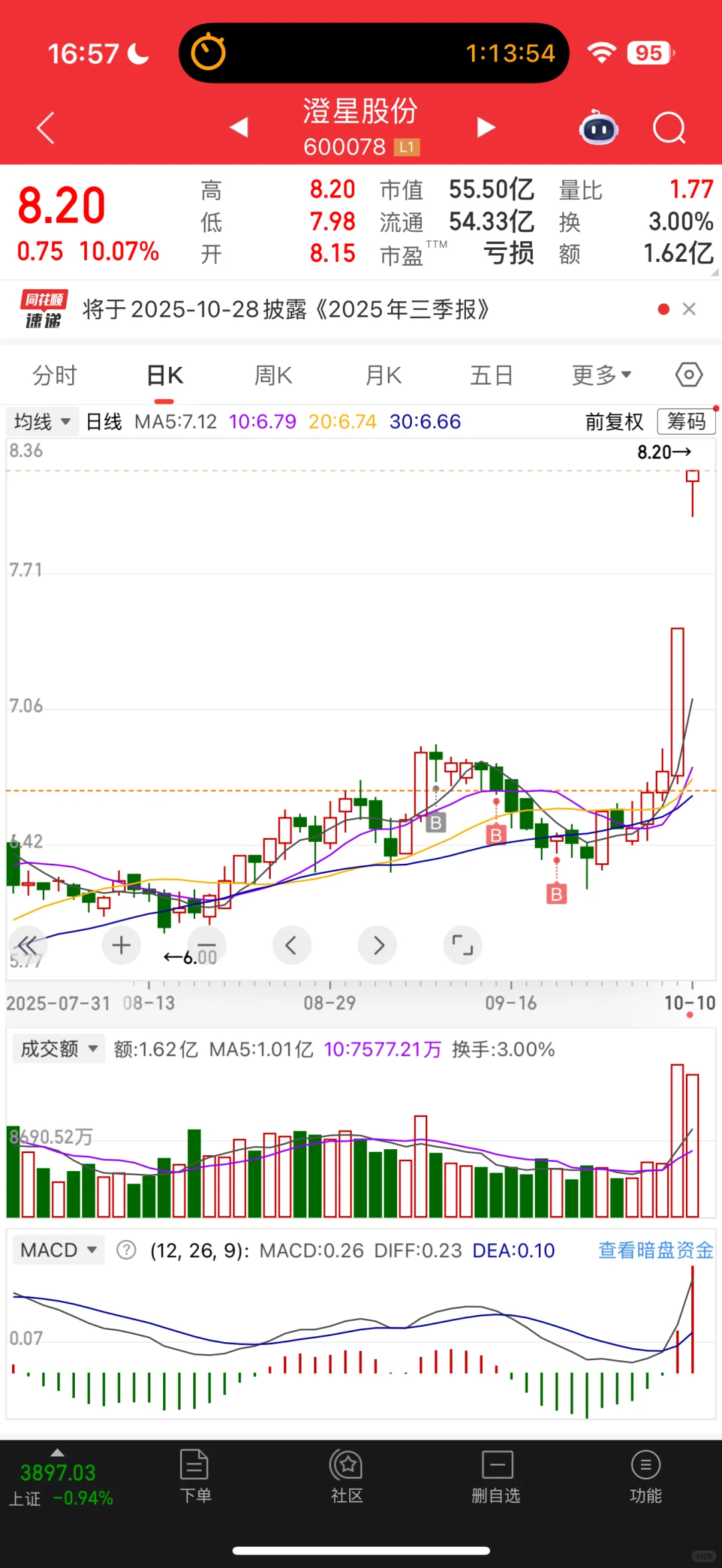Open MACD help question mark
The width and height of the screenshot is (722, 1568).
(126, 1250)
